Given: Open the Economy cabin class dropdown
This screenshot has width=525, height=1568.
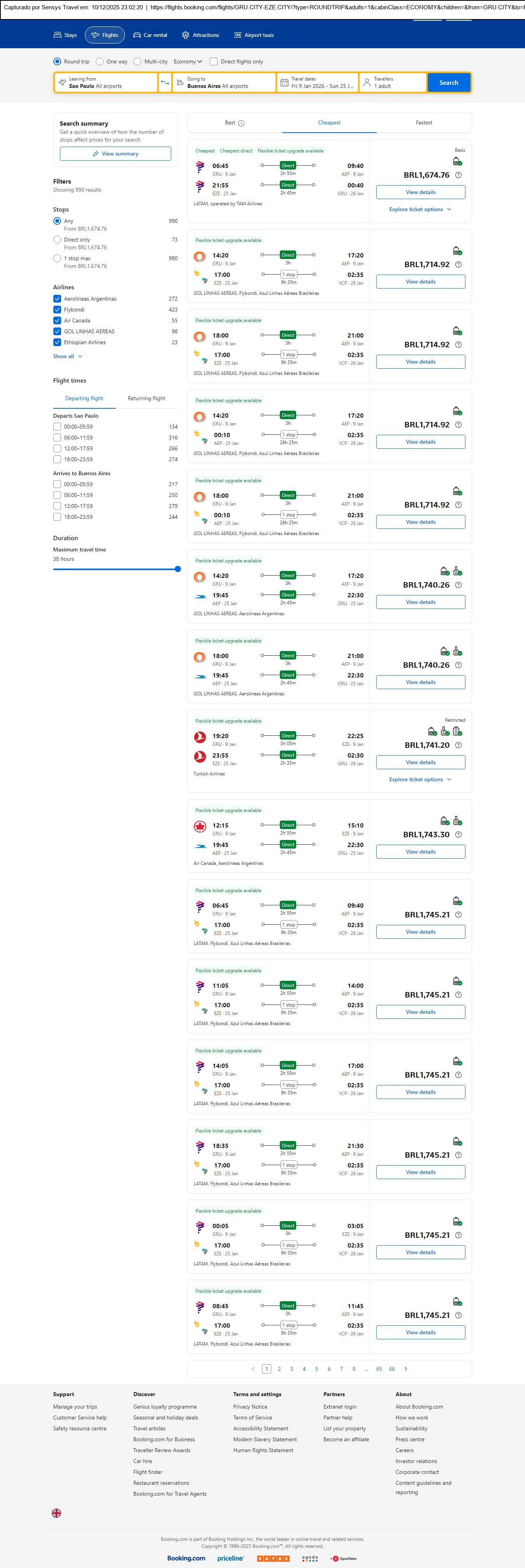Looking at the screenshot, I should tap(188, 61).
